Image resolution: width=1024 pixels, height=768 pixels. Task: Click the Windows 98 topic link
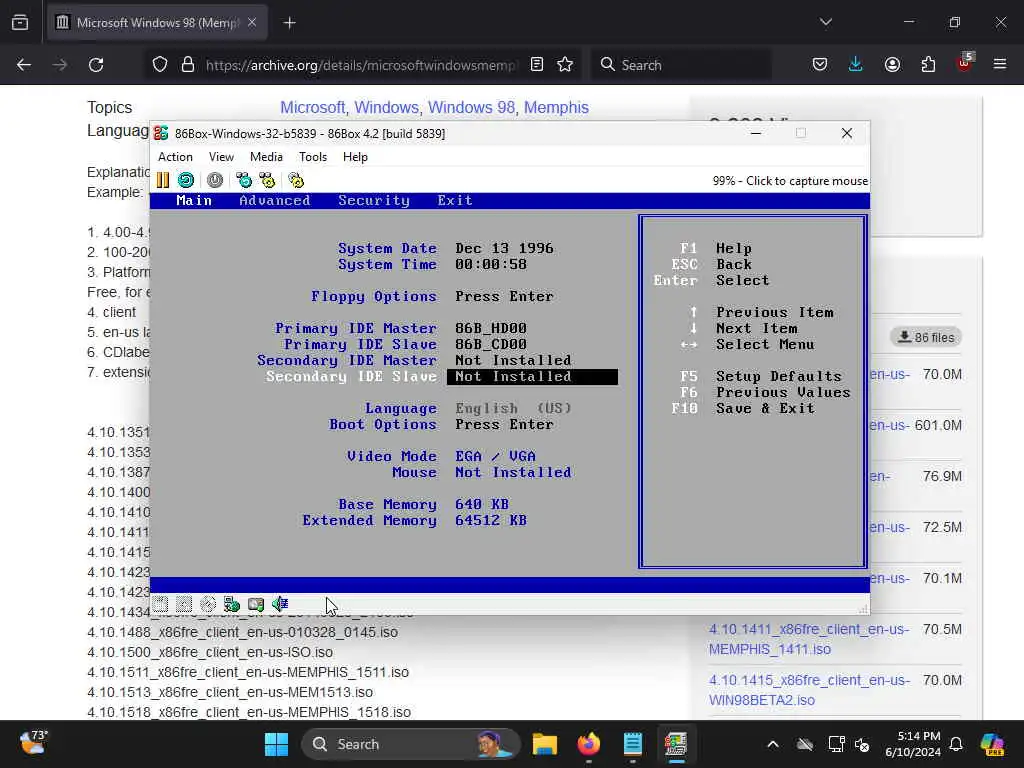pos(472,108)
